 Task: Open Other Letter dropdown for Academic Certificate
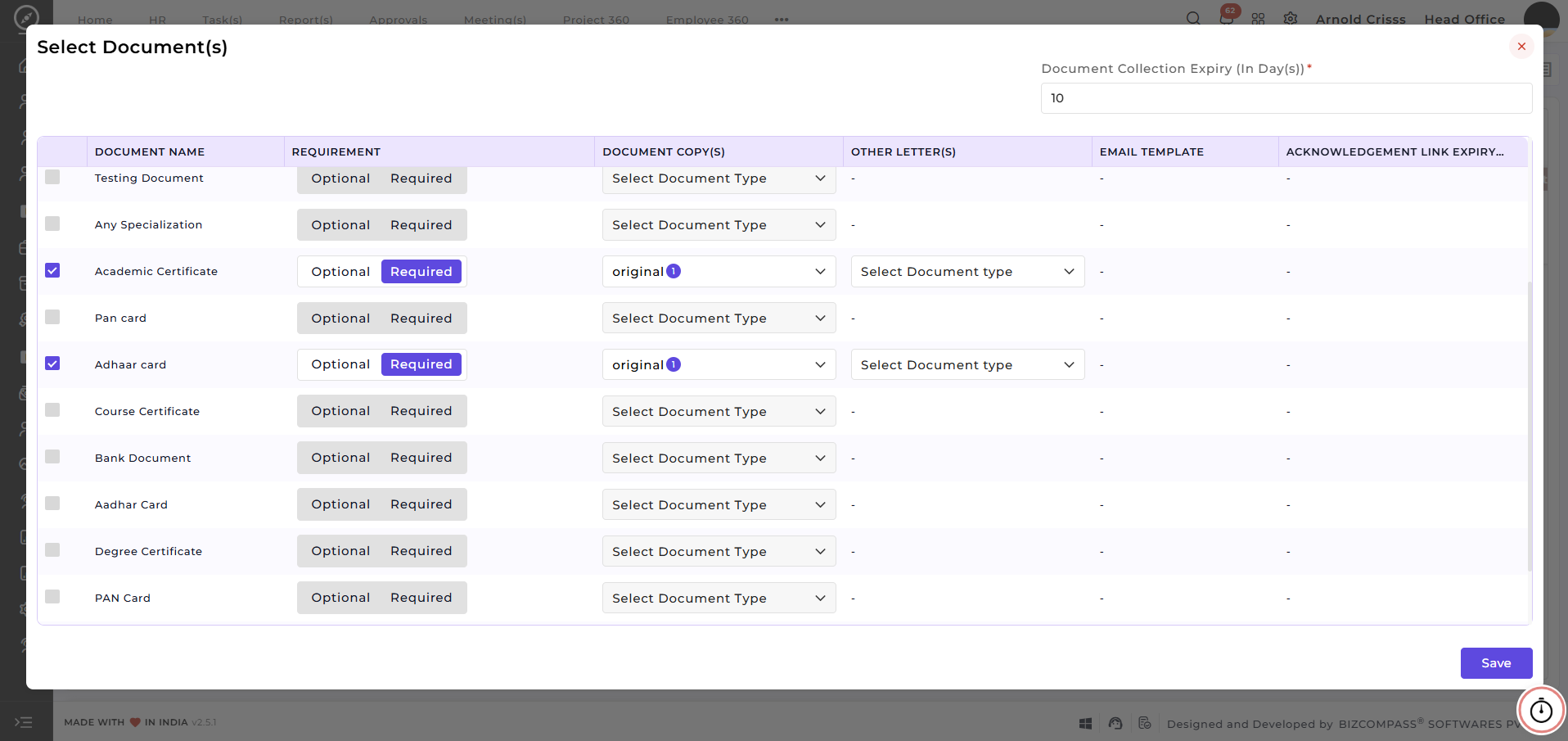pos(967,272)
